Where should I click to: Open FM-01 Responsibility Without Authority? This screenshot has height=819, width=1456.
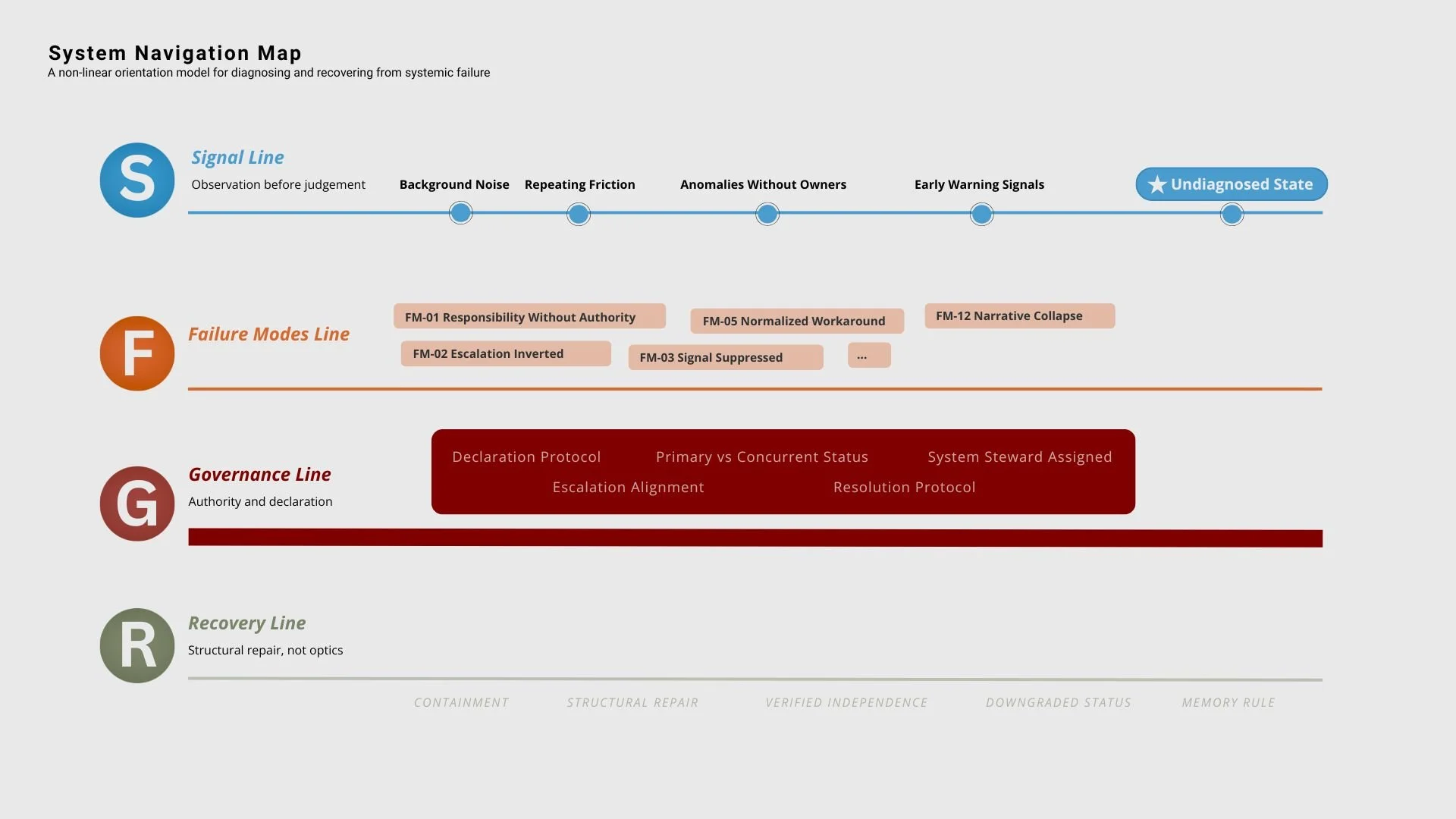point(529,316)
